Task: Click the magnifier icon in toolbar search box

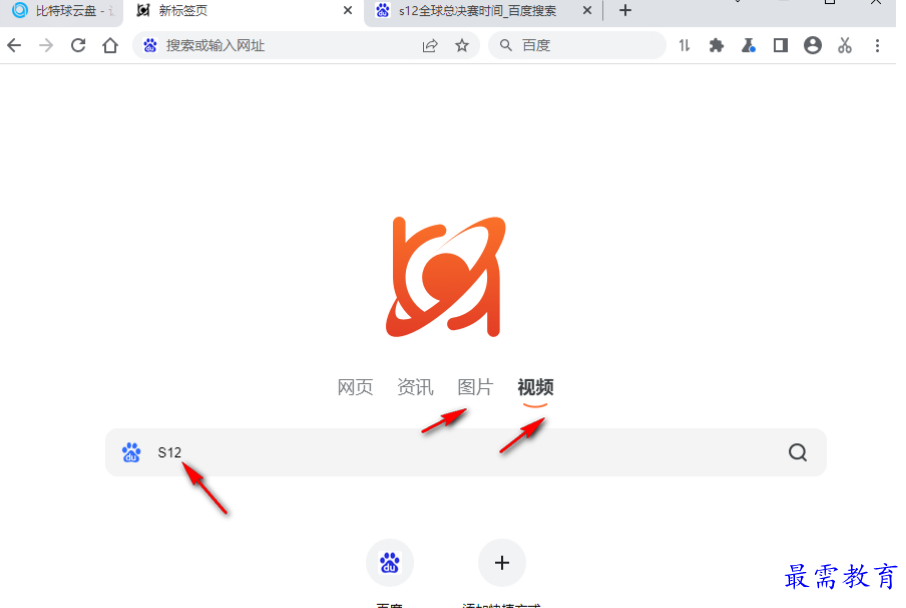Action: (x=506, y=46)
